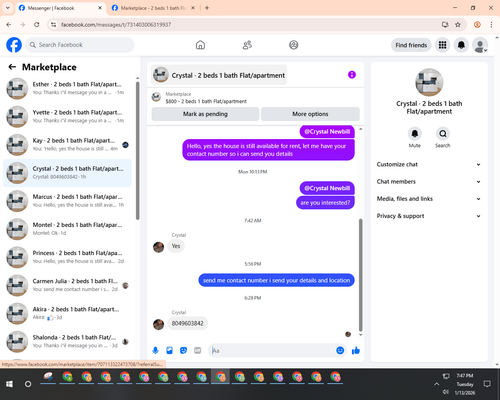Open conversation information purple icon
Screen dimensions: 500x400
[x=352, y=75]
